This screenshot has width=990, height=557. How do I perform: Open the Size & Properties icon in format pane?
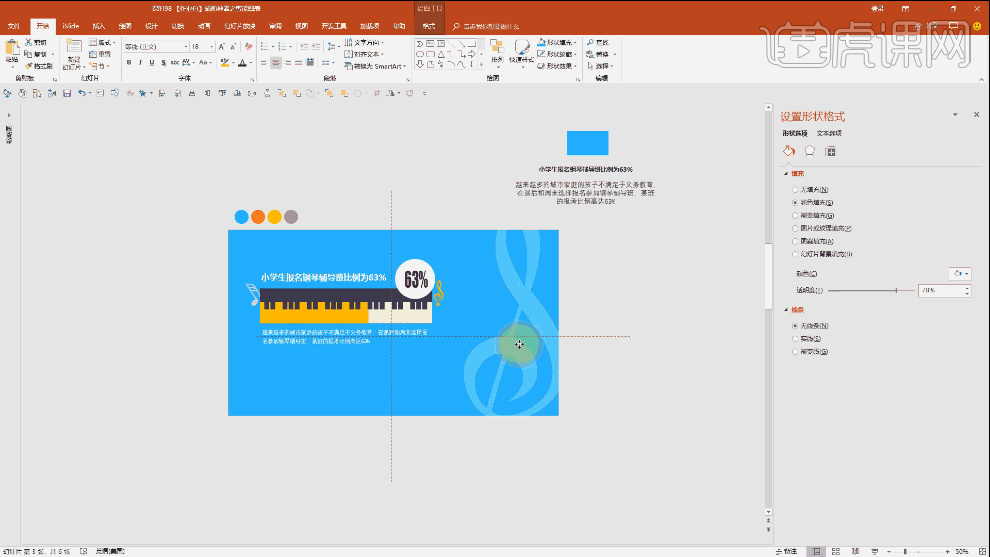coord(830,151)
